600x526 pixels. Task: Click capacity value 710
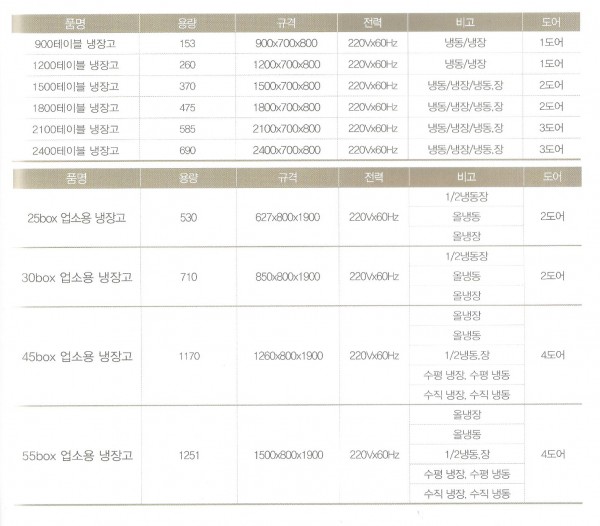(189, 277)
